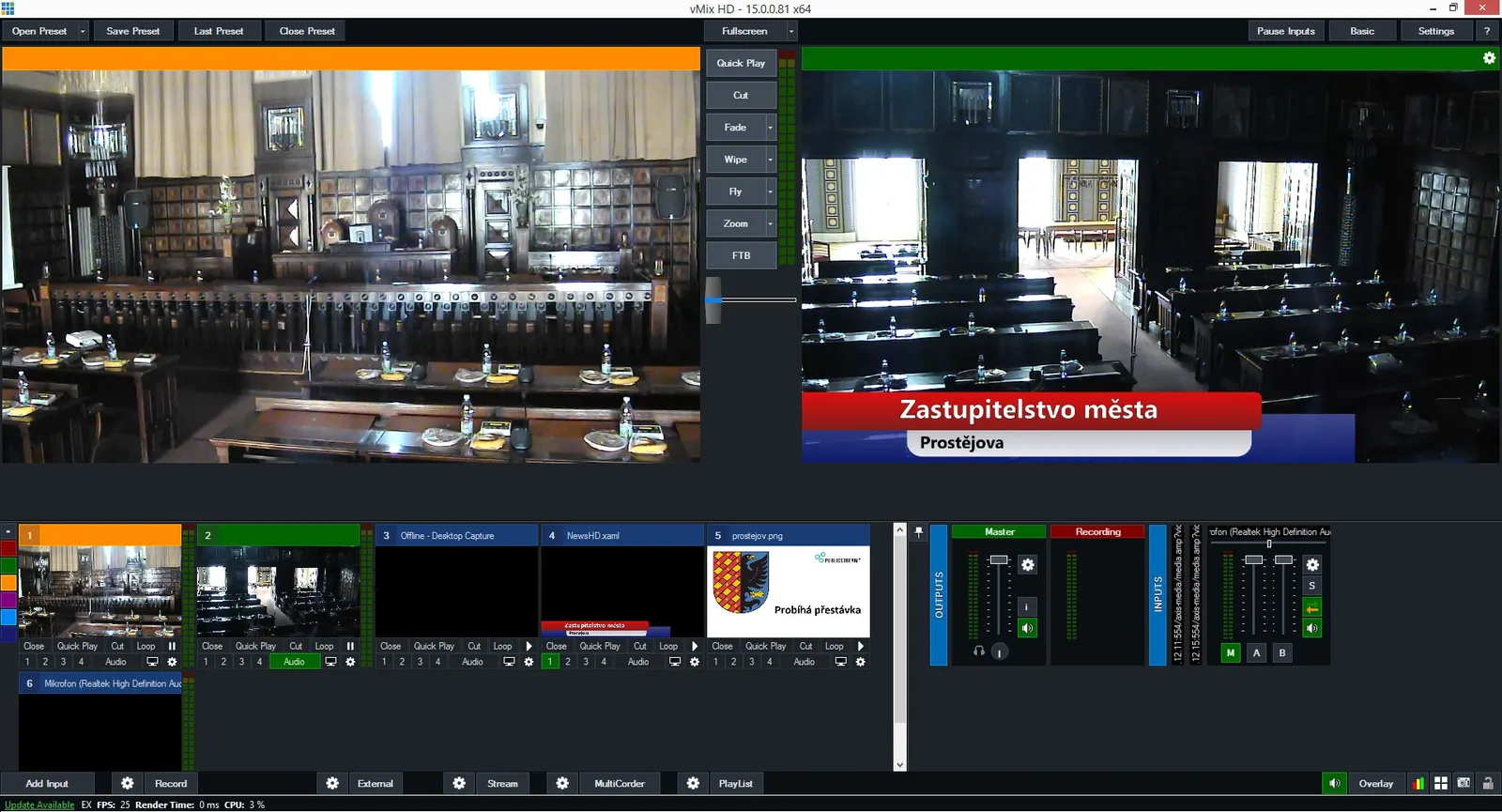Open output window settings gear at top right
The height and width of the screenshot is (812, 1502).
click(x=1489, y=58)
